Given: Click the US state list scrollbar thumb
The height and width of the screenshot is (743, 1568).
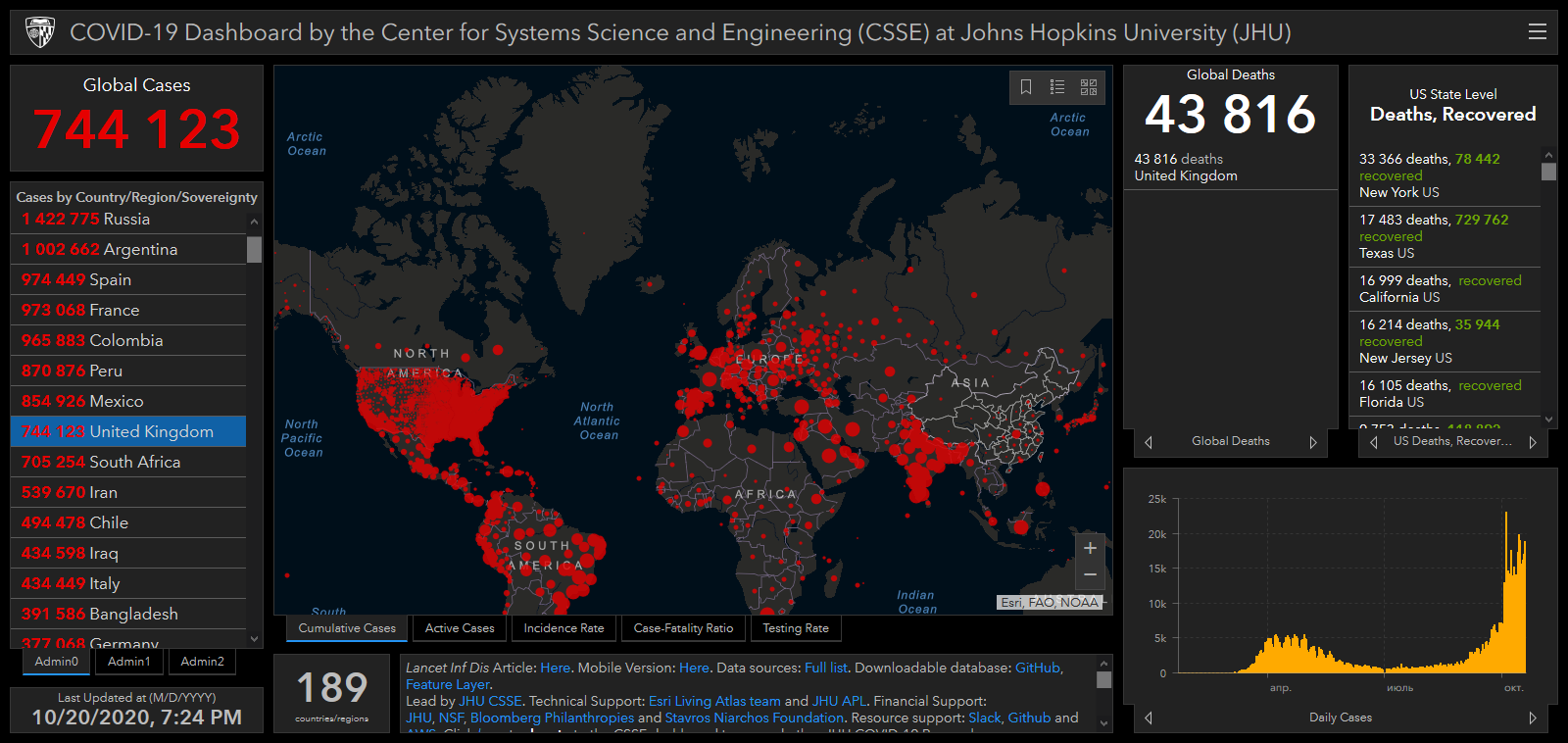Looking at the screenshot, I should click(1548, 172).
